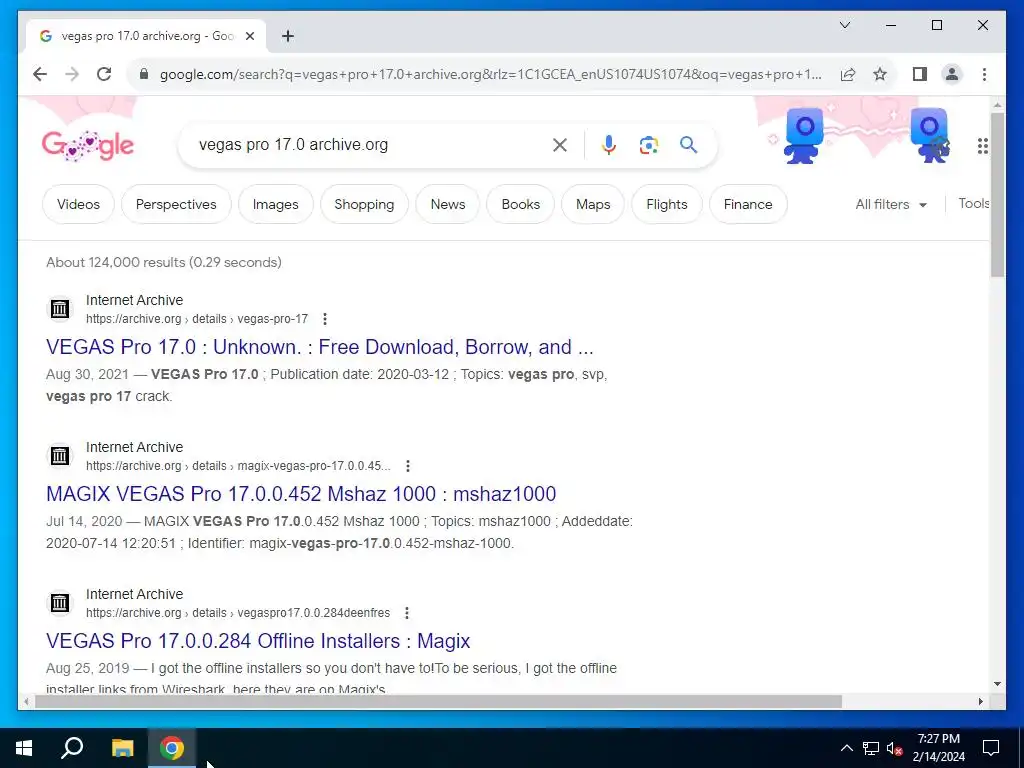Switch to the Perspectives filter
This screenshot has width=1024, height=768.
[x=176, y=204]
